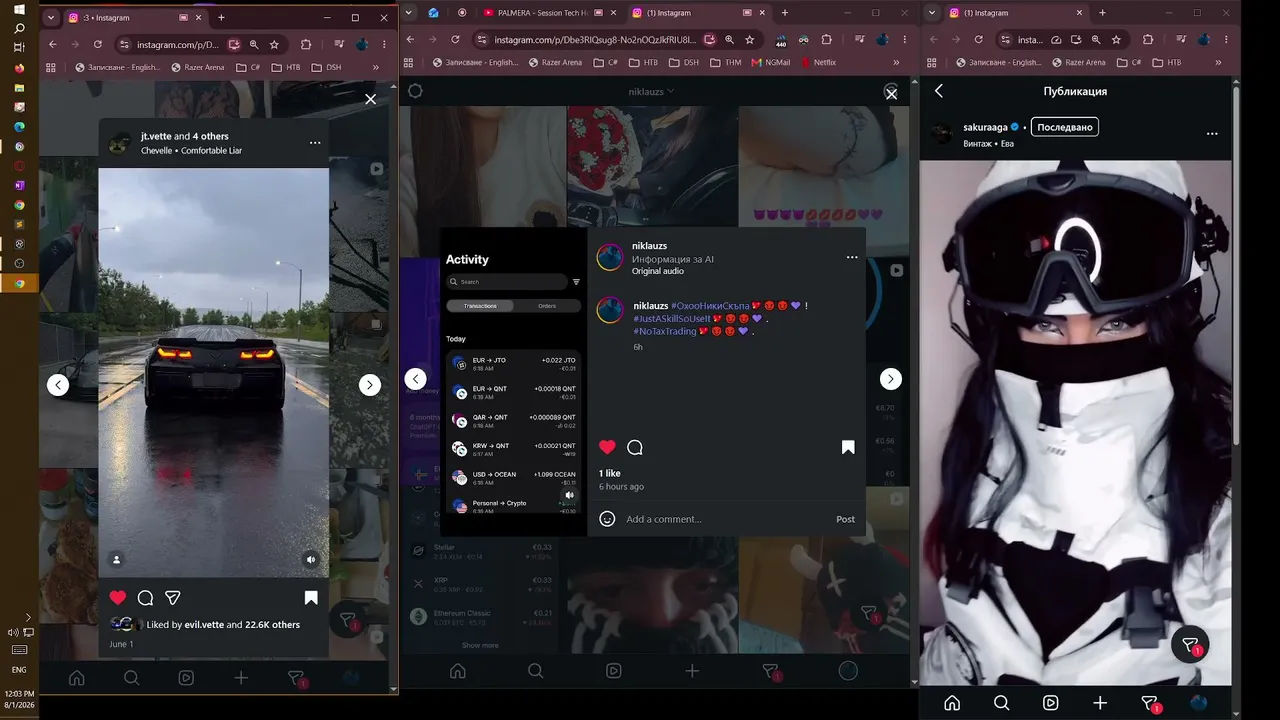Open messages bubble in the right window
1280x720 pixels.
1190,644
